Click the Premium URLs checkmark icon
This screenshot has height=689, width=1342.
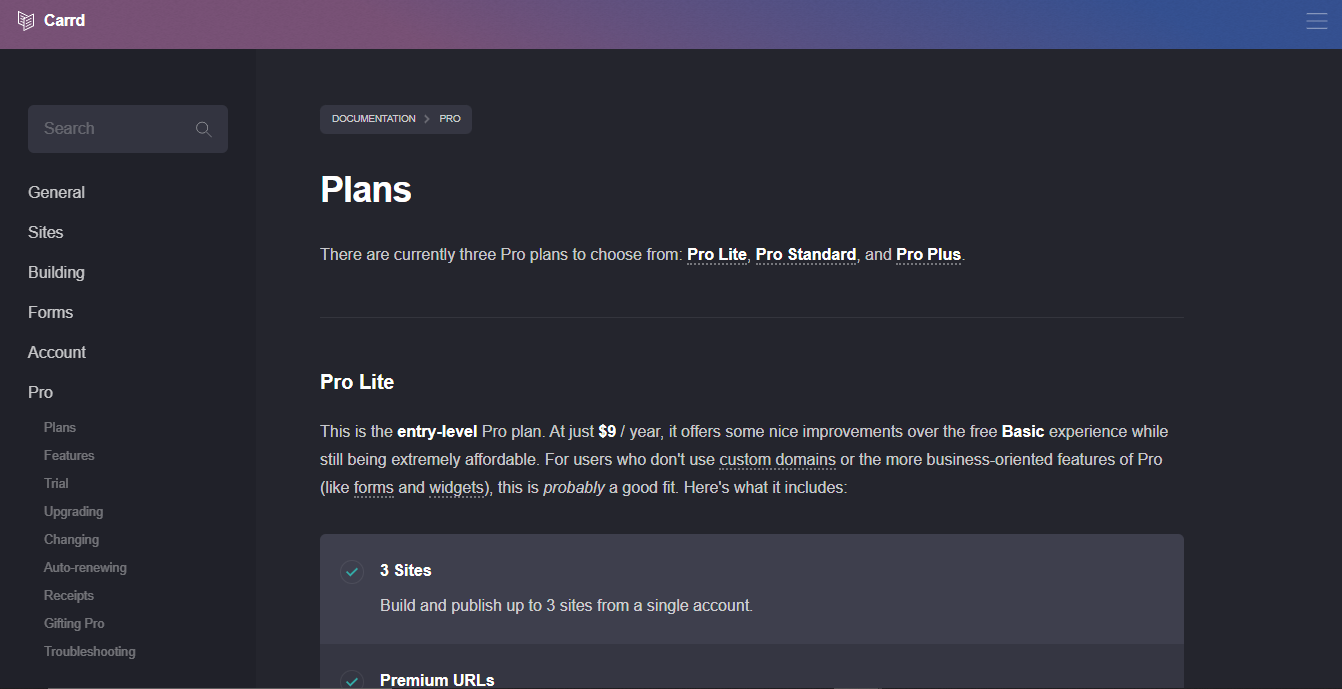[x=352, y=680]
